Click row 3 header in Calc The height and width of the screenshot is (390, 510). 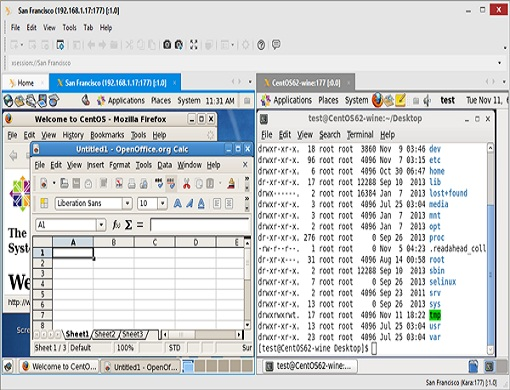click(x=42, y=274)
